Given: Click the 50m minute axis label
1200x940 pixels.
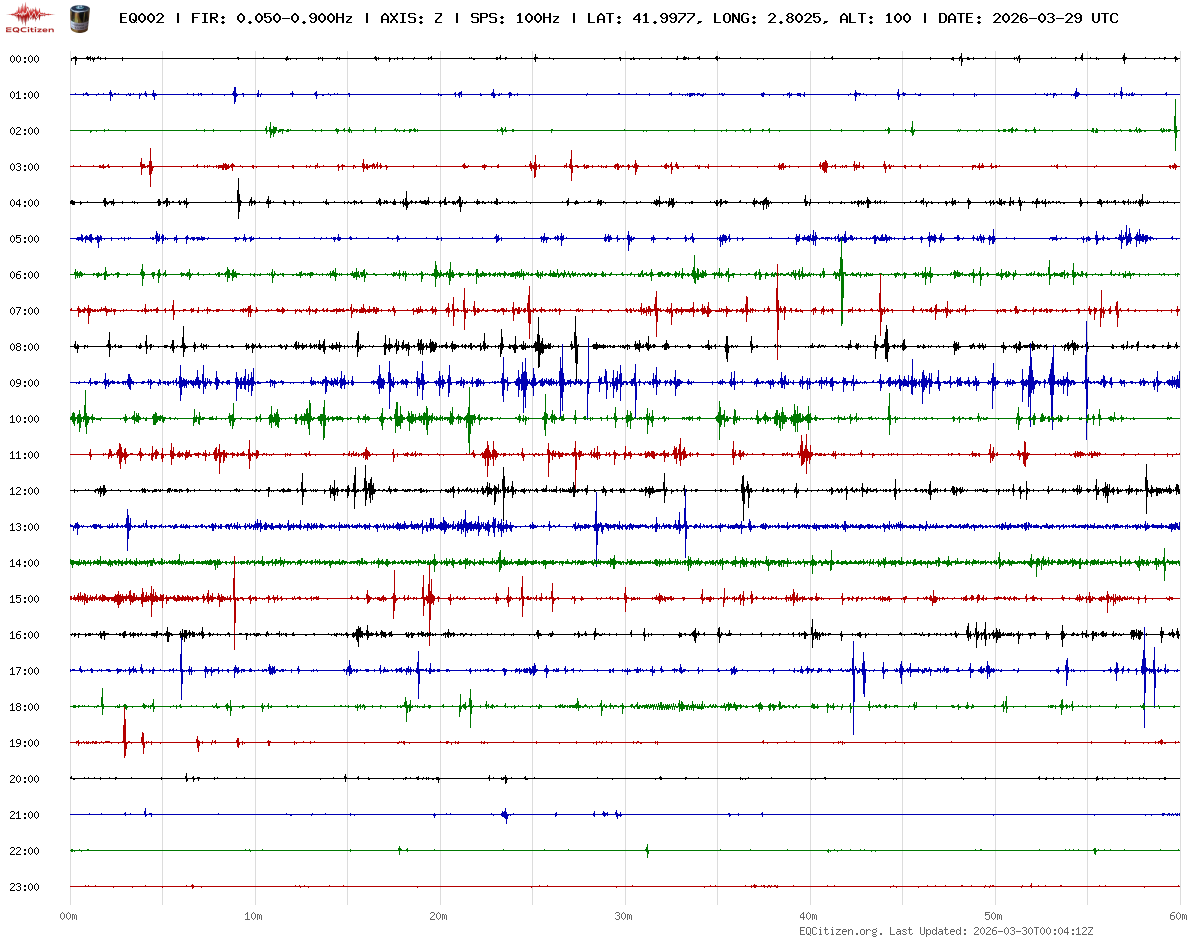Looking at the screenshot, I should [x=994, y=915].
